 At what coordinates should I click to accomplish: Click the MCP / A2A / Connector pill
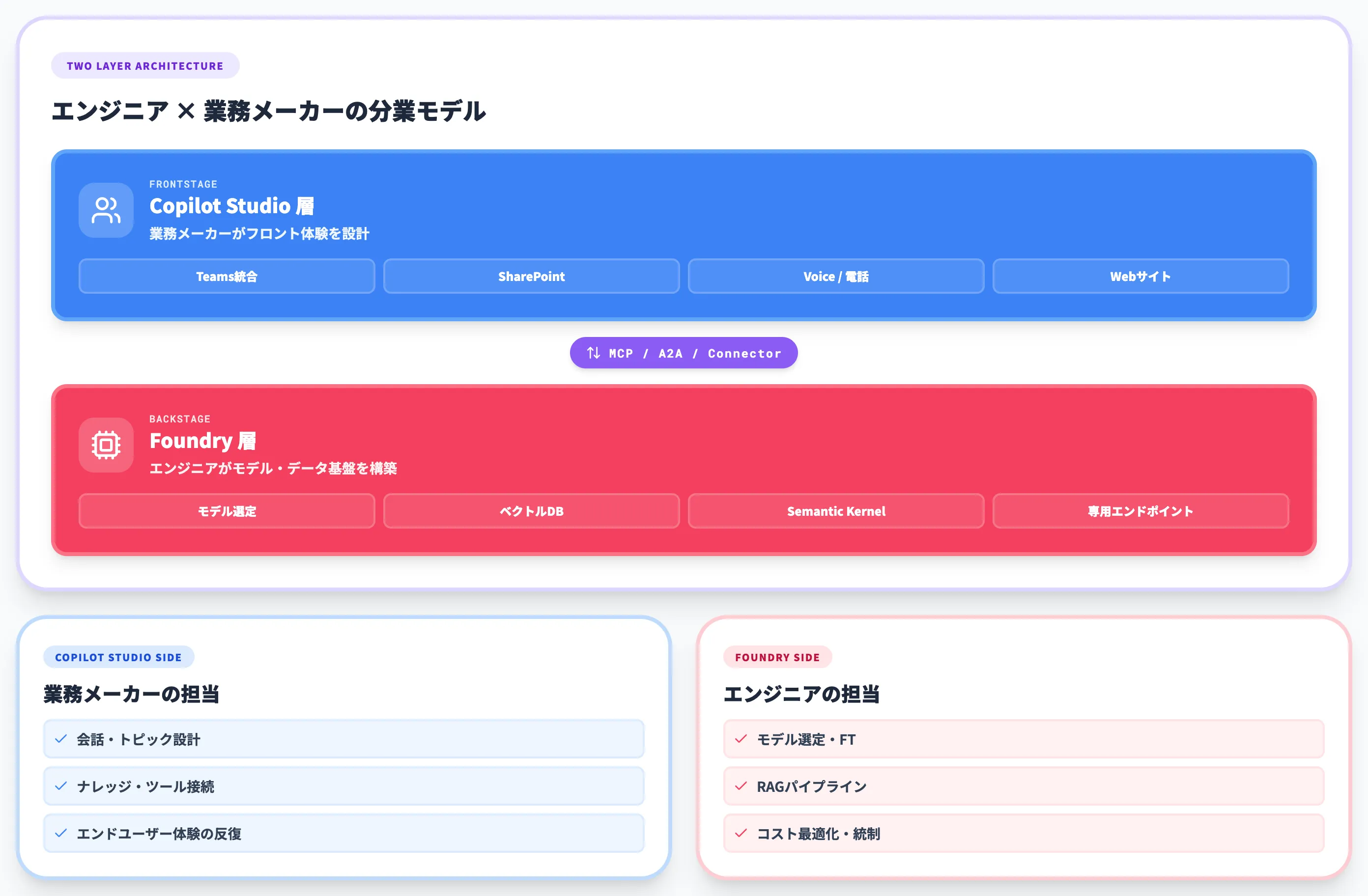(x=684, y=353)
